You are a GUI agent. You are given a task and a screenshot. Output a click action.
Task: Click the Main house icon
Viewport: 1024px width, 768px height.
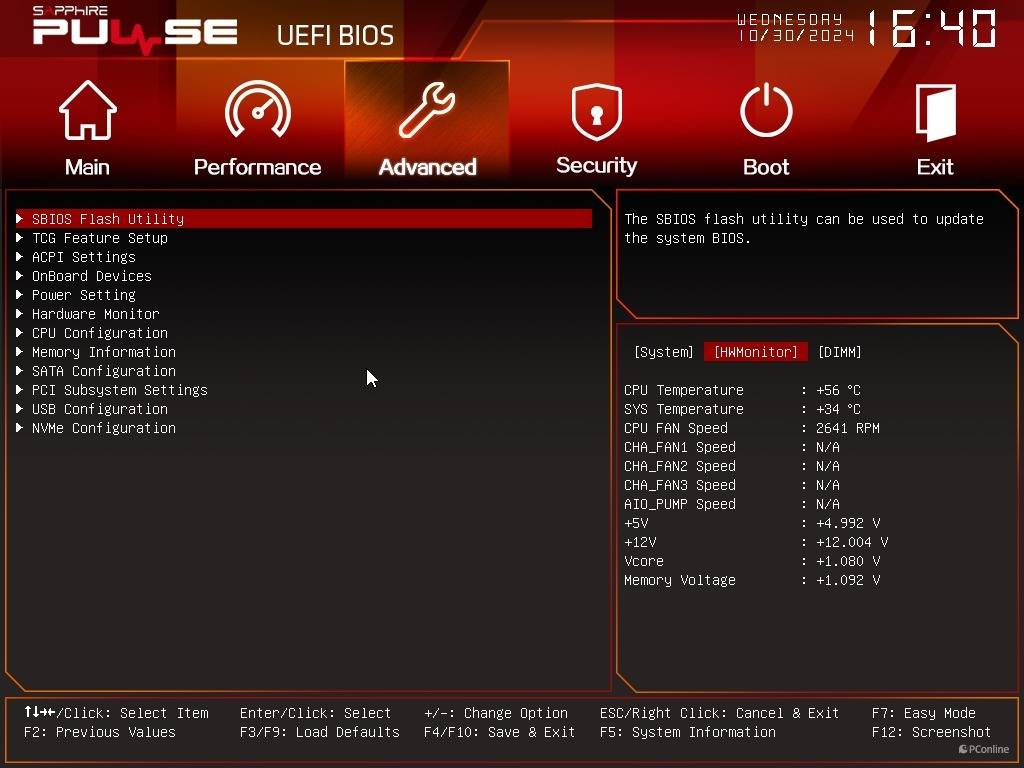pos(87,112)
